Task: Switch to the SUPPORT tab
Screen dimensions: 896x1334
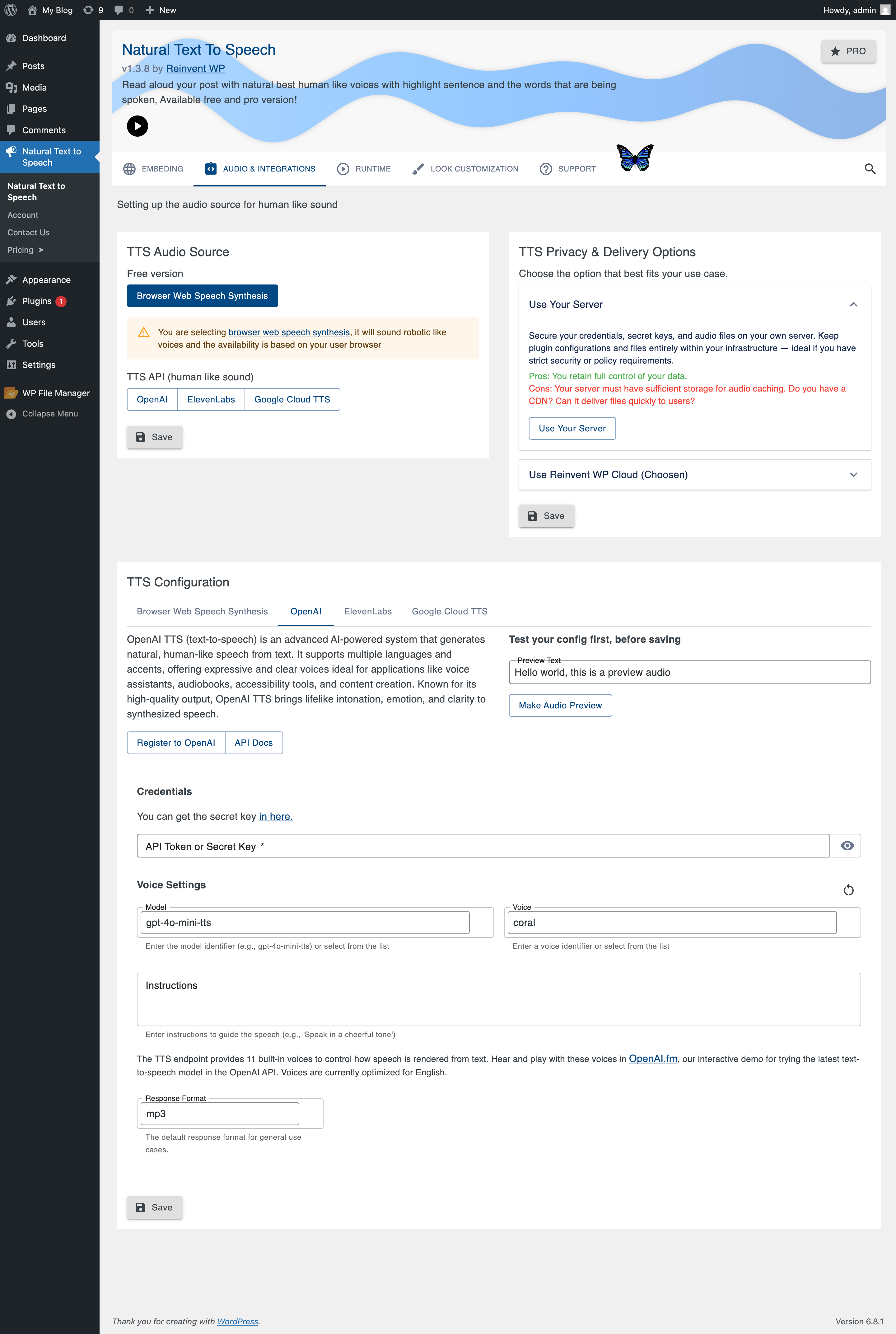Action: 567,169
